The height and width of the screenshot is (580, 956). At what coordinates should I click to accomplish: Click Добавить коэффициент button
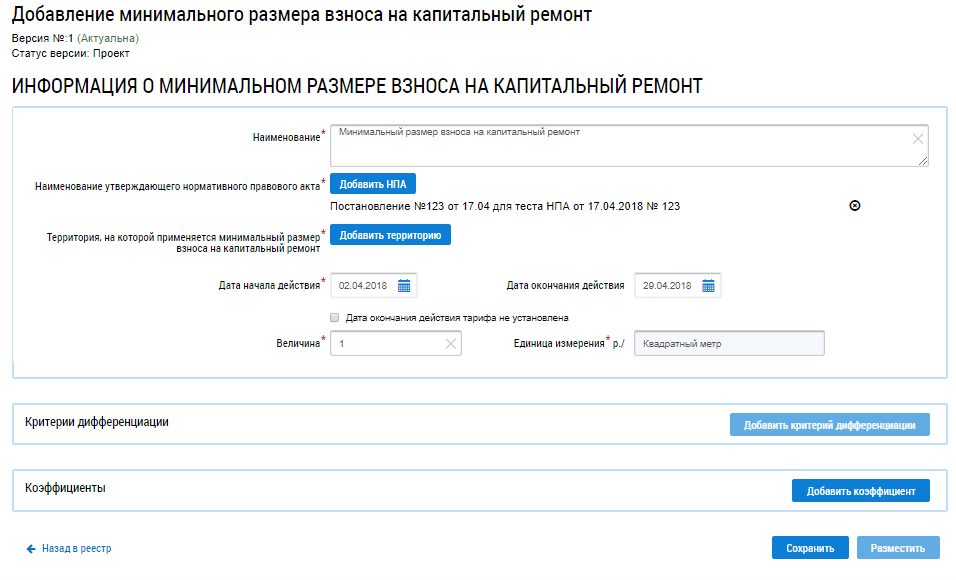(x=860, y=490)
